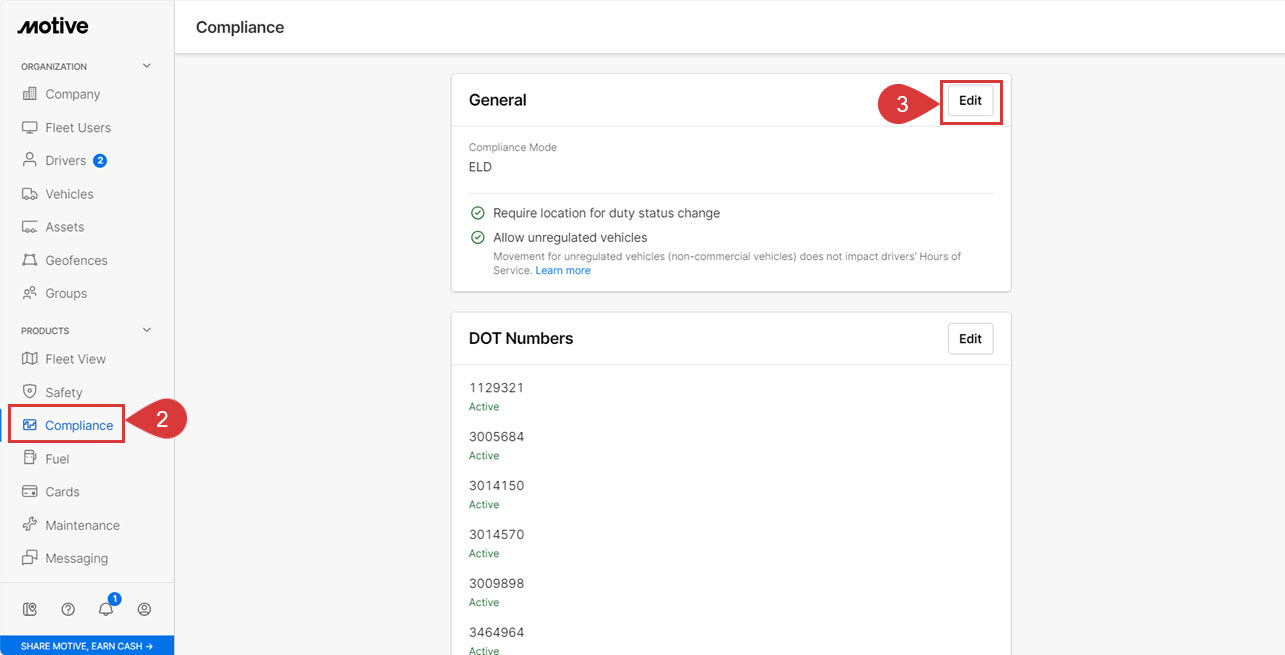Click the Share Motive, Earn Cash banner
Screen dimensions: 1285x655
(x=87, y=646)
